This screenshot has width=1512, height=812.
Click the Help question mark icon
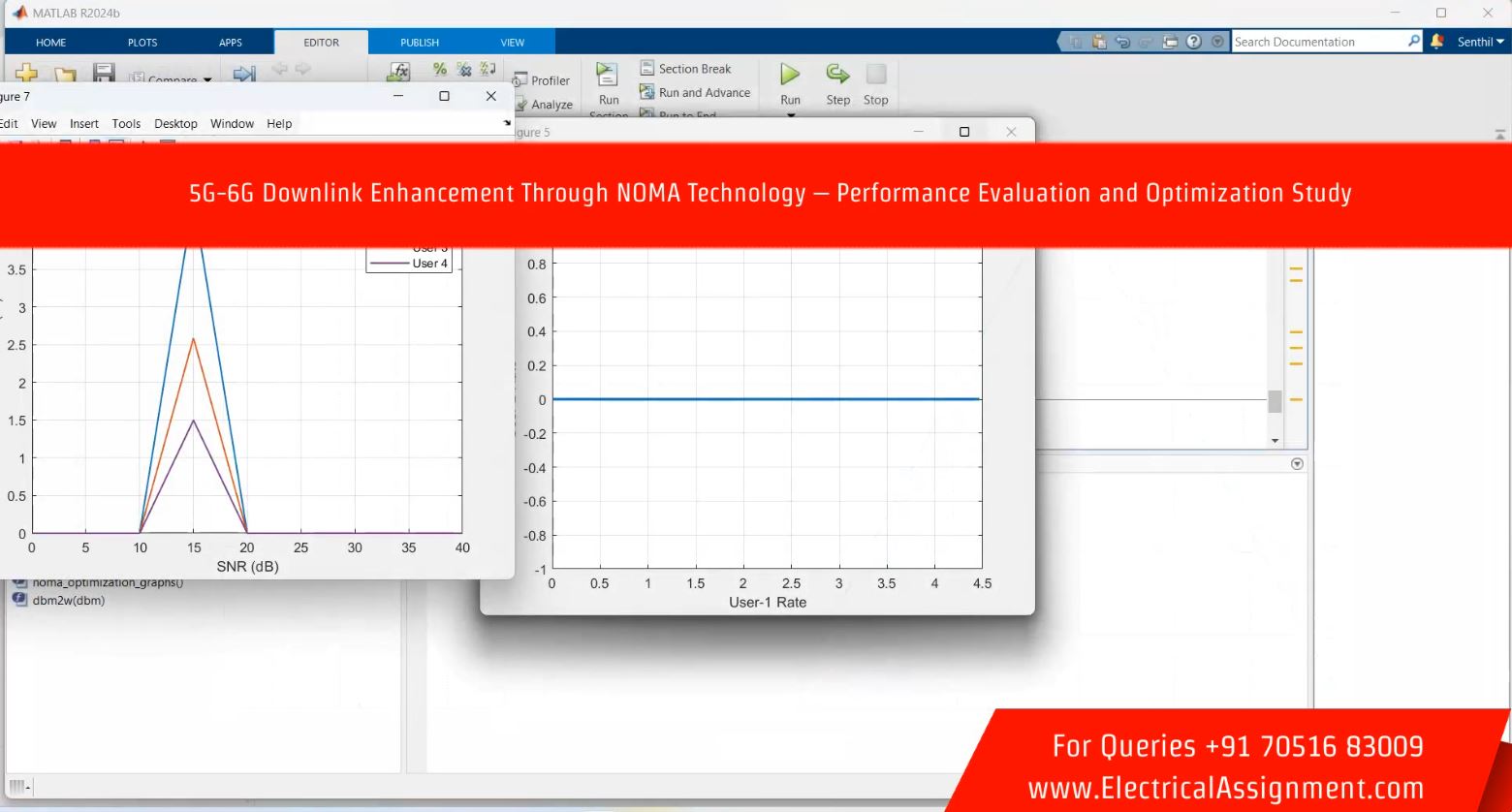(1194, 42)
